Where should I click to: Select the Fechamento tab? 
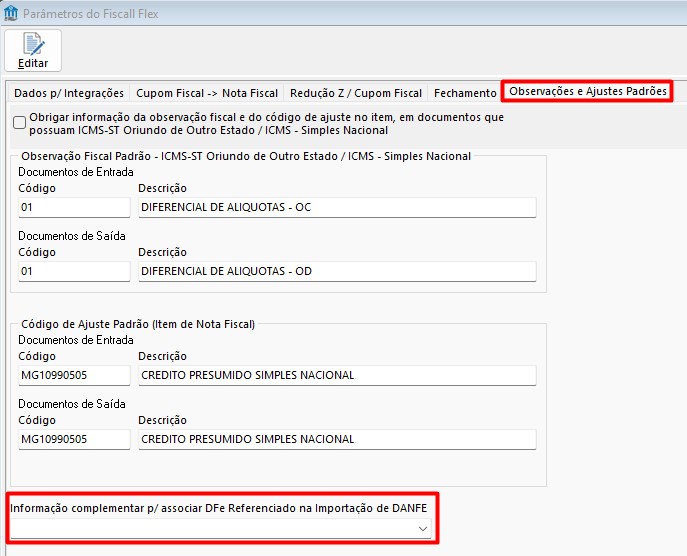pyautogui.click(x=465, y=93)
